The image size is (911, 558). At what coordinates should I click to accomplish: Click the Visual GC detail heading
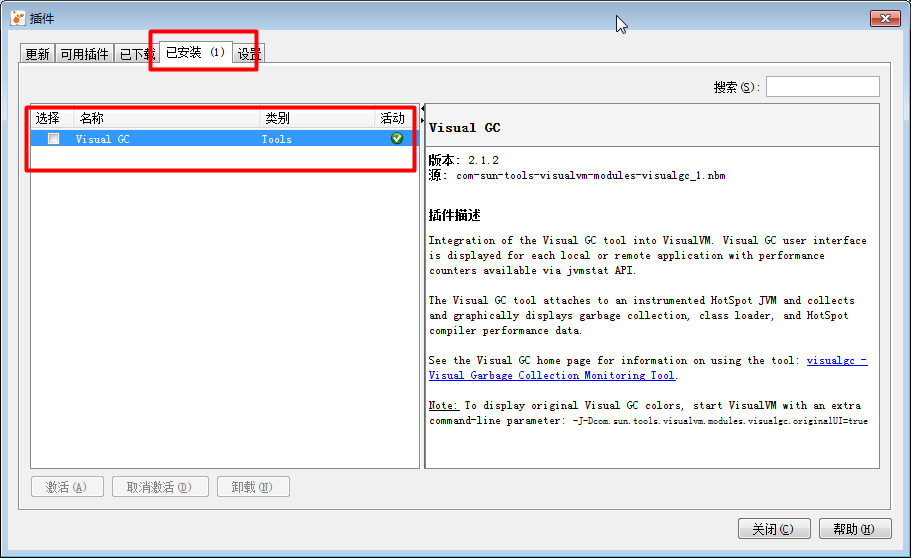click(x=464, y=128)
